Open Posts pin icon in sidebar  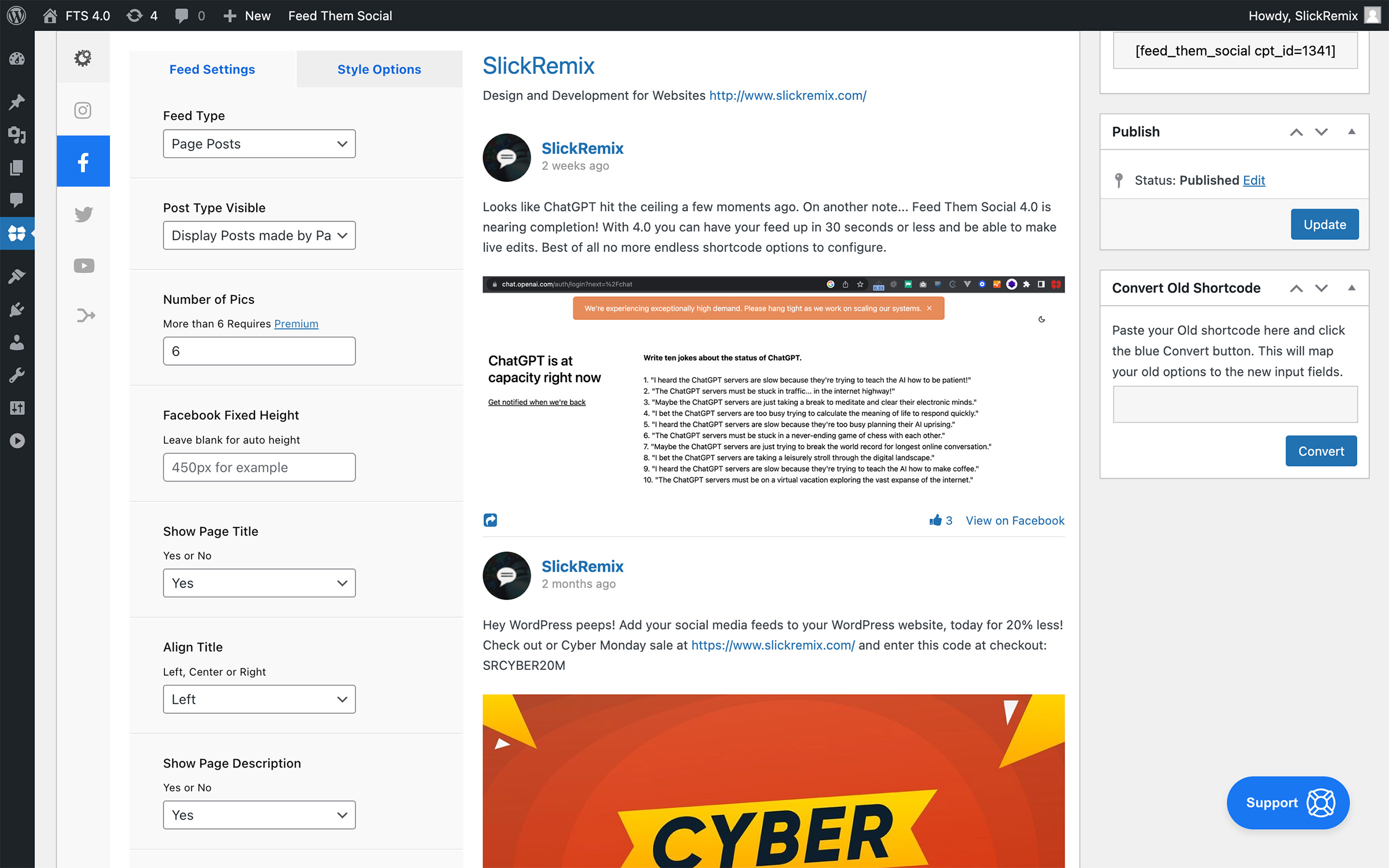pyautogui.click(x=17, y=102)
